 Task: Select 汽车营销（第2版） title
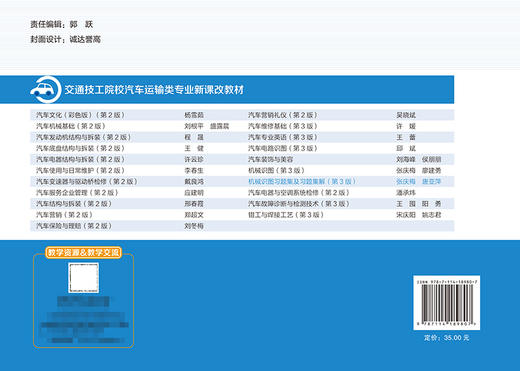click(64, 215)
